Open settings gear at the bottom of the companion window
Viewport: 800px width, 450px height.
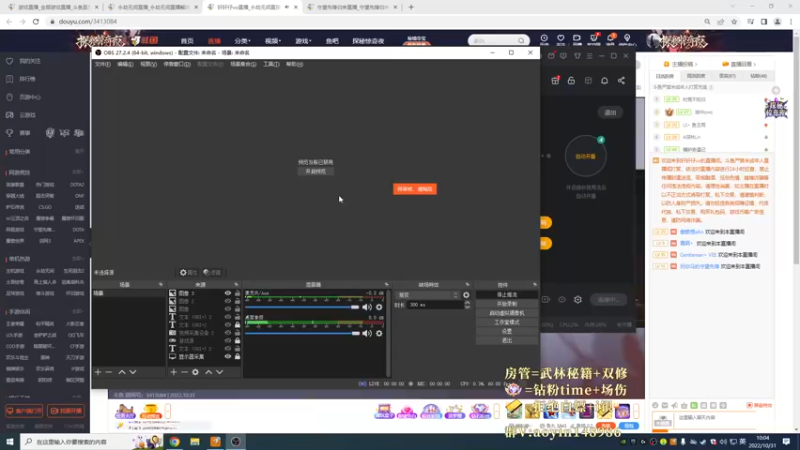coord(578,299)
